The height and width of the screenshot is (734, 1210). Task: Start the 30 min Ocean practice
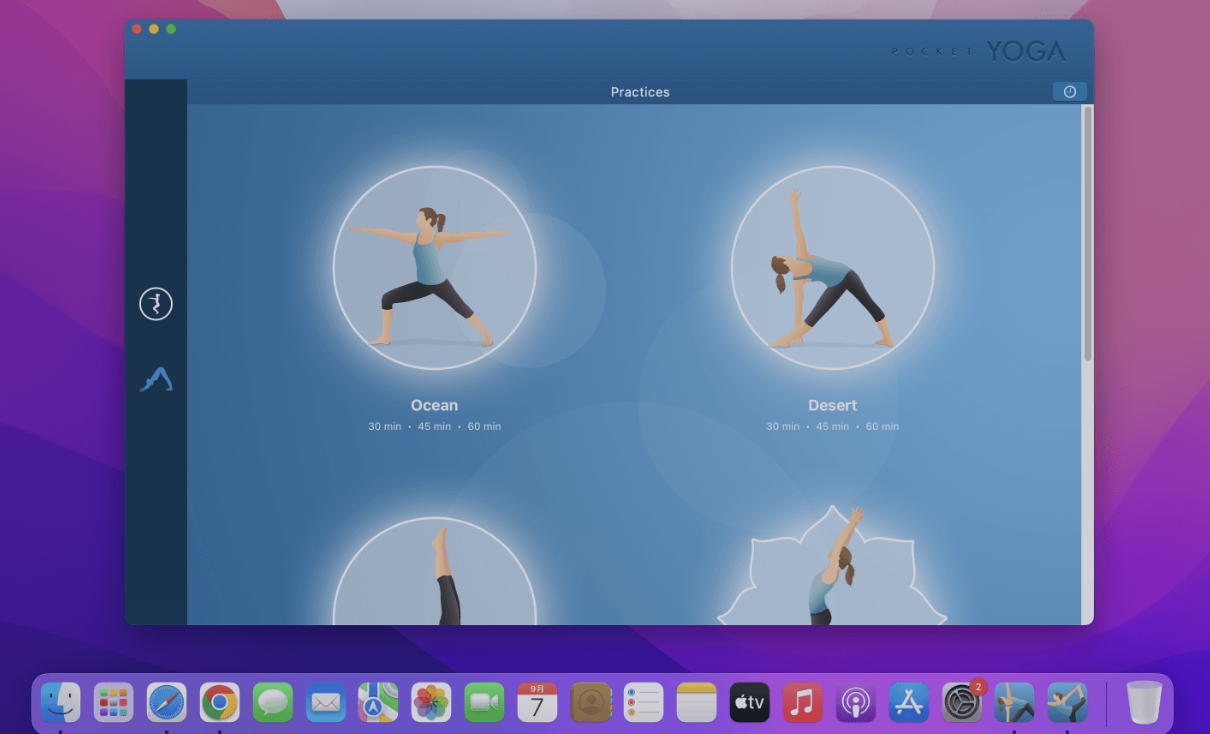coord(386,426)
